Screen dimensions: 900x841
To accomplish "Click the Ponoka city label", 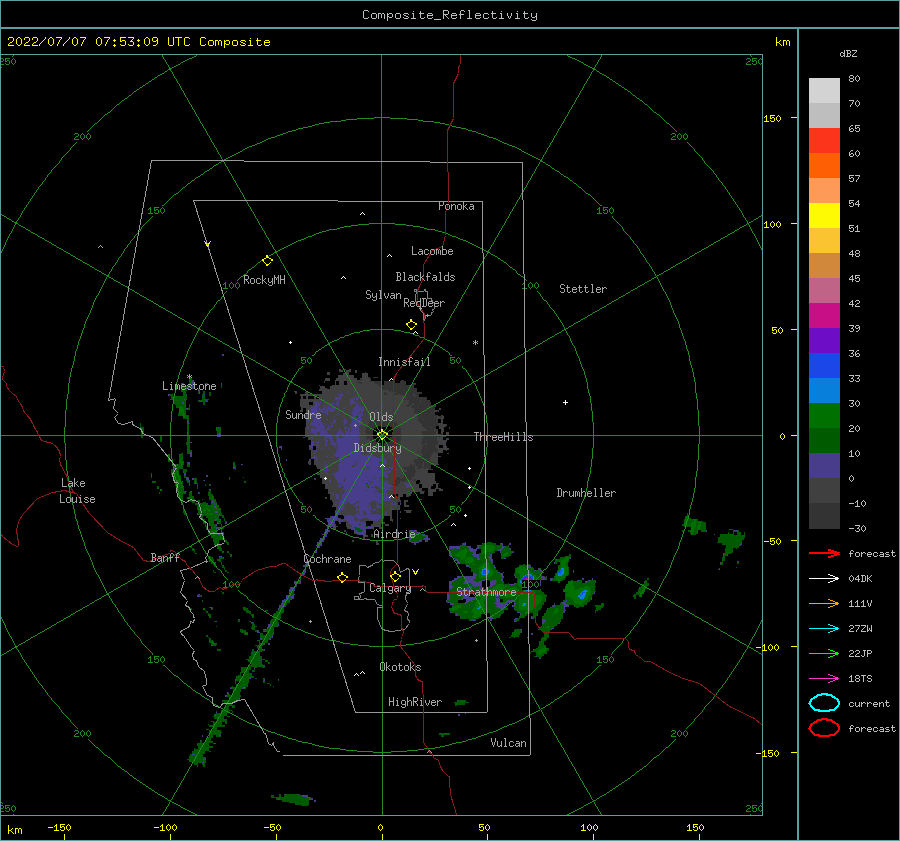I will click(456, 206).
